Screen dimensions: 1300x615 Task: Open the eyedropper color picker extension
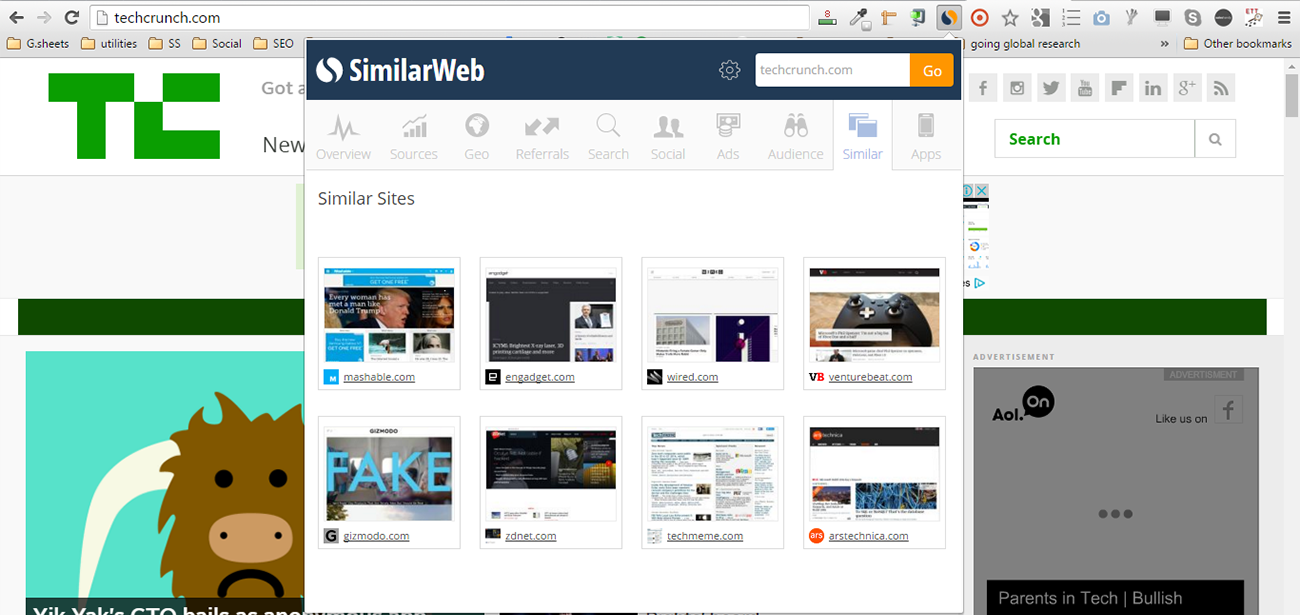857,17
